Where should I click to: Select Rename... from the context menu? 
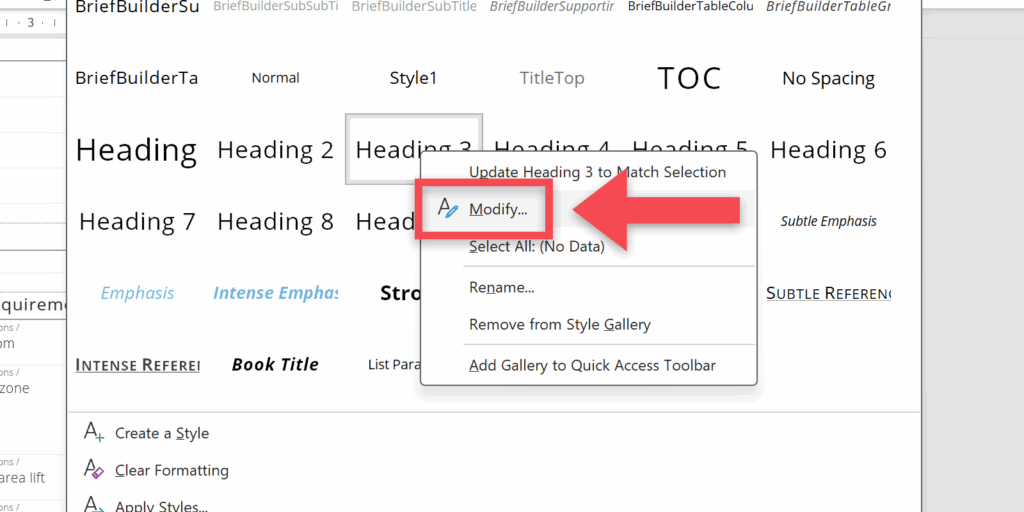[501, 288]
